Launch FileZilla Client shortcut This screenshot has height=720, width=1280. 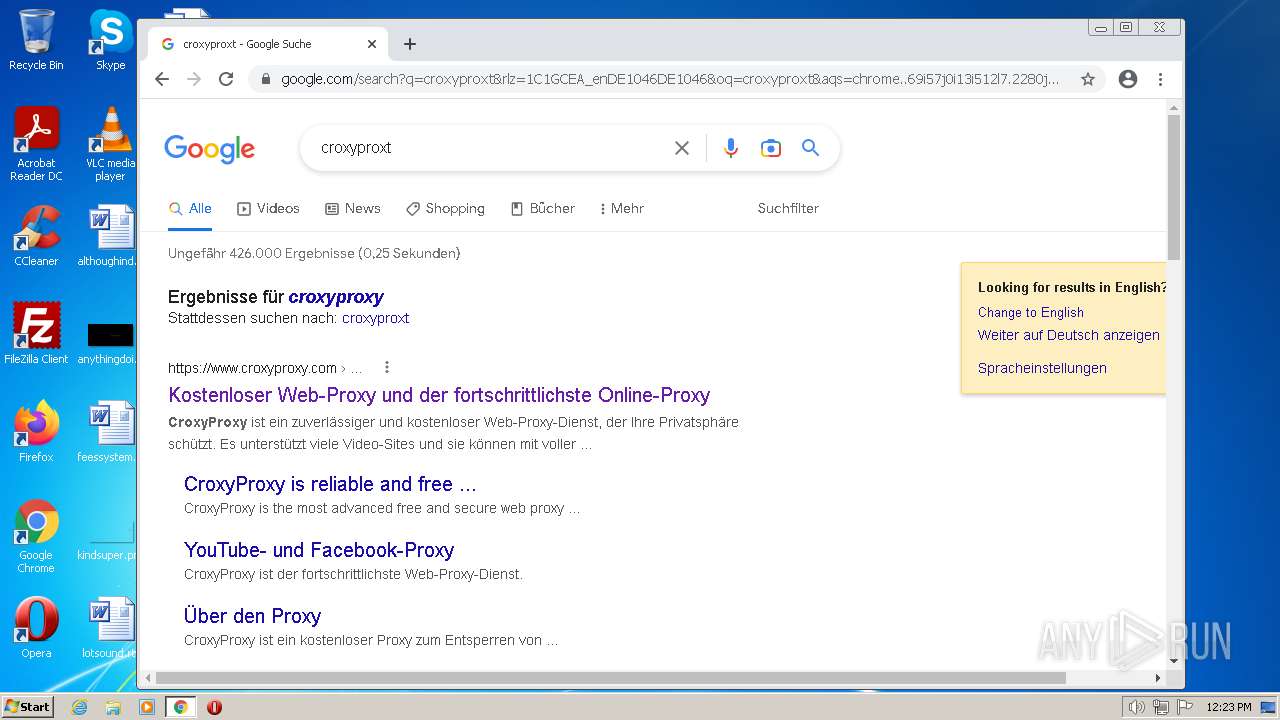(36, 334)
